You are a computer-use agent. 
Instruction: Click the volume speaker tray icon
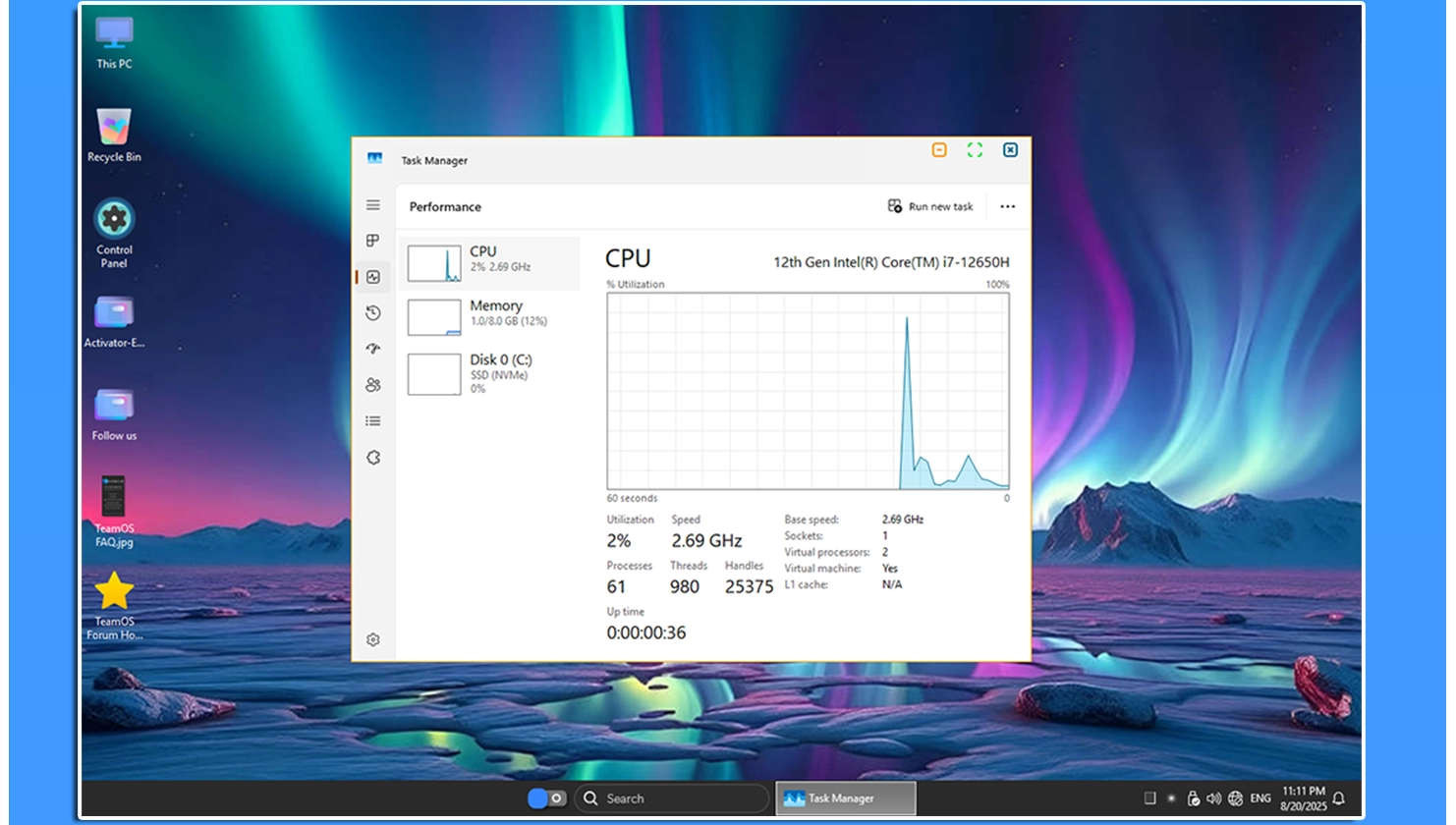(1213, 798)
